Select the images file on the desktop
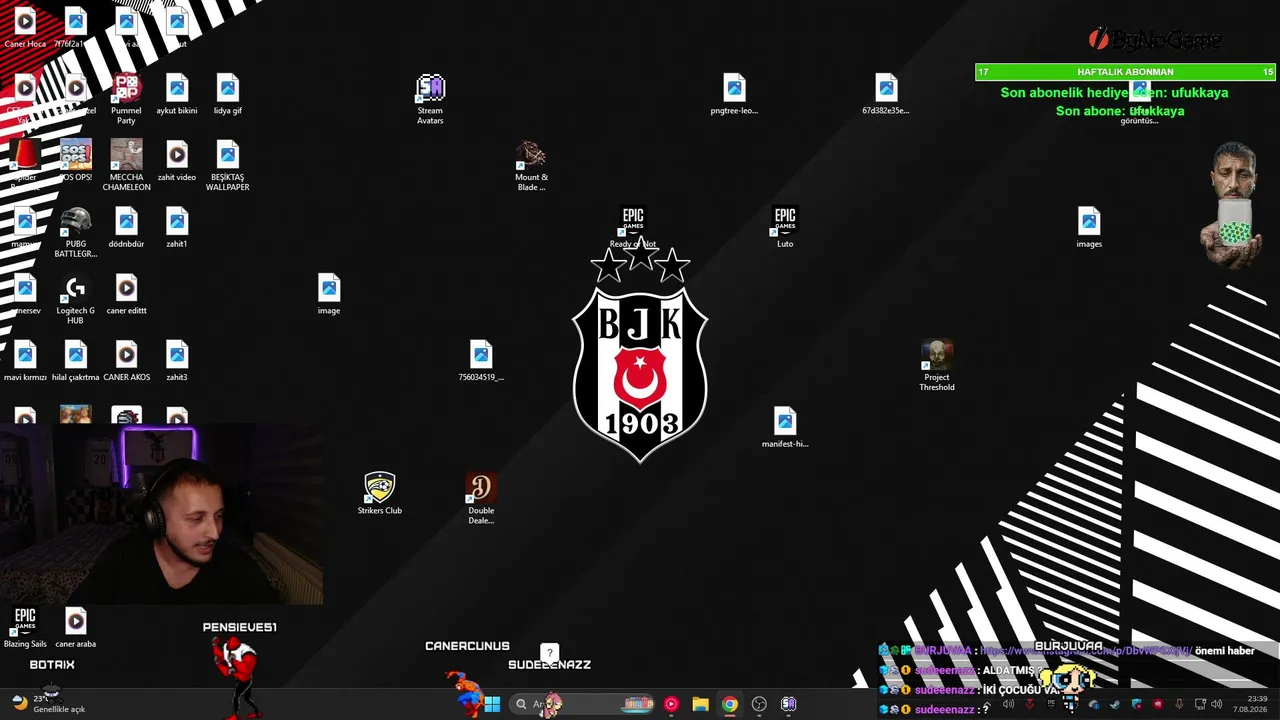Image resolution: width=1280 pixels, height=720 pixels. [1089, 228]
